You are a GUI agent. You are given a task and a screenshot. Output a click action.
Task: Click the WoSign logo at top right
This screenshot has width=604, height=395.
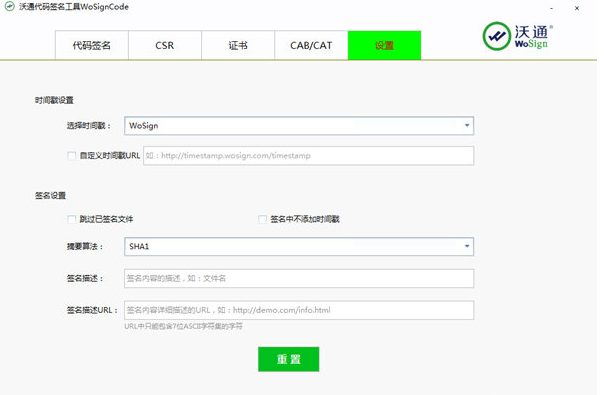(x=518, y=36)
